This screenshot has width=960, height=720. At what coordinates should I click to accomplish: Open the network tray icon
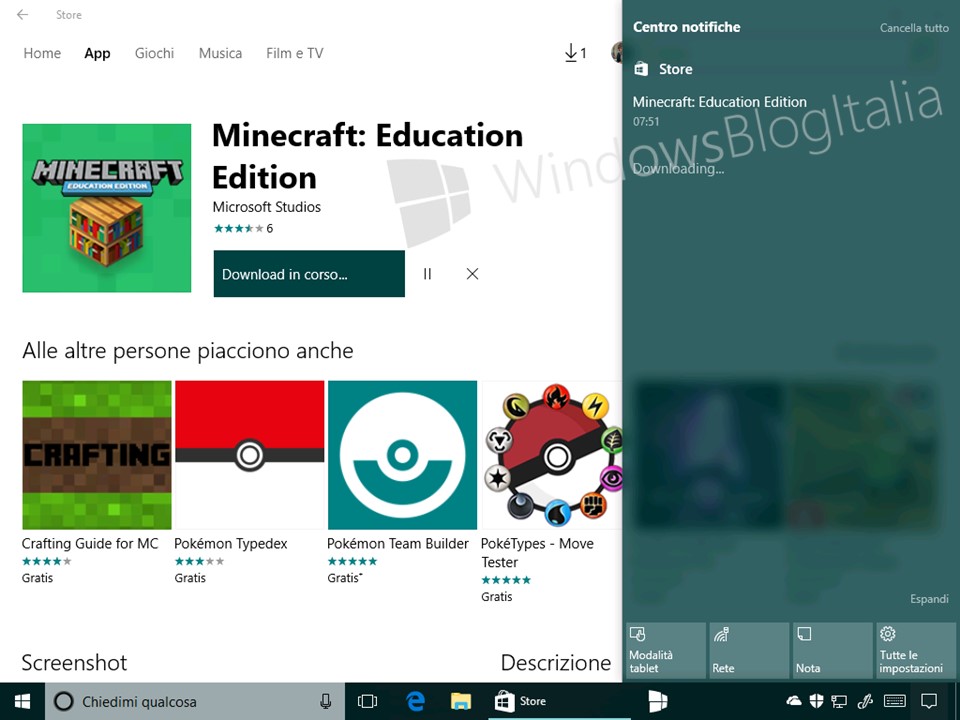click(839, 701)
